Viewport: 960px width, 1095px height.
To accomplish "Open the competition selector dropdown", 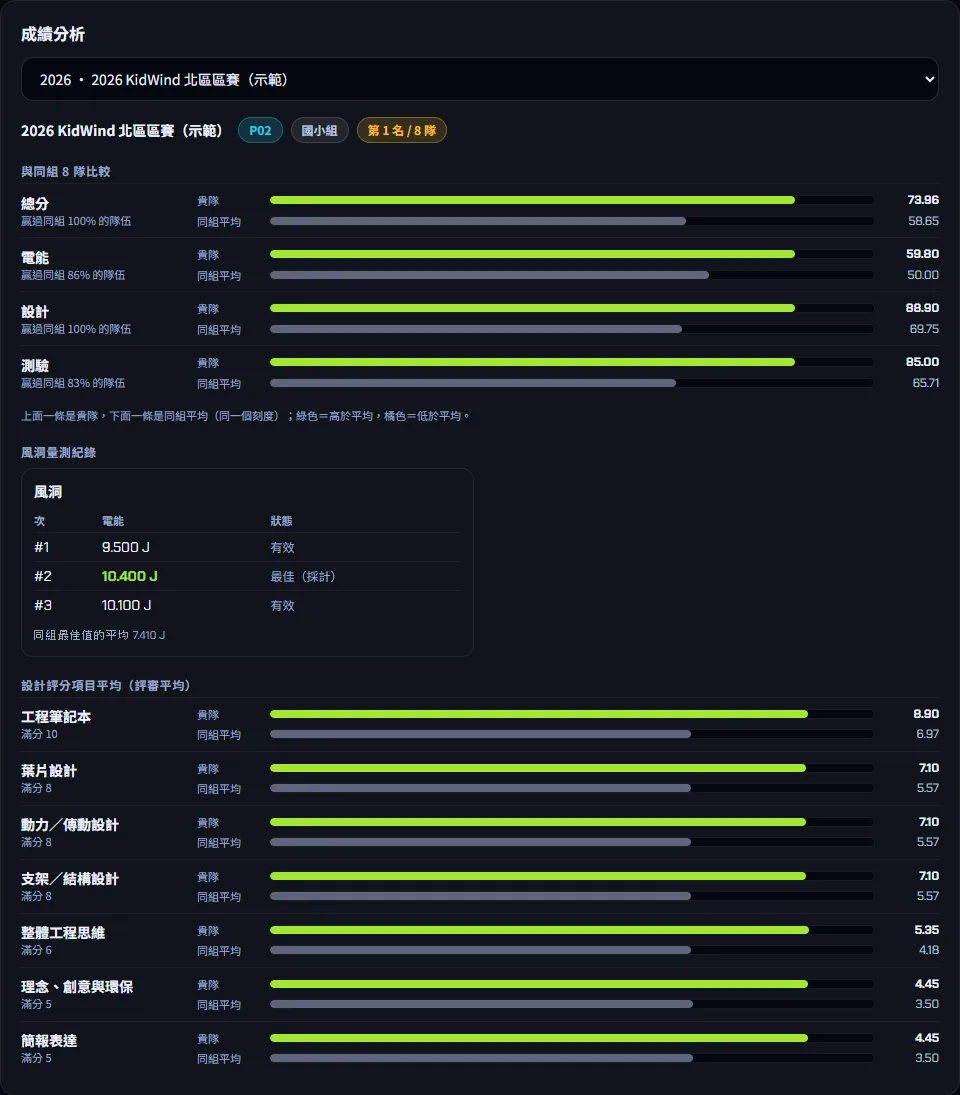I will pos(480,79).
